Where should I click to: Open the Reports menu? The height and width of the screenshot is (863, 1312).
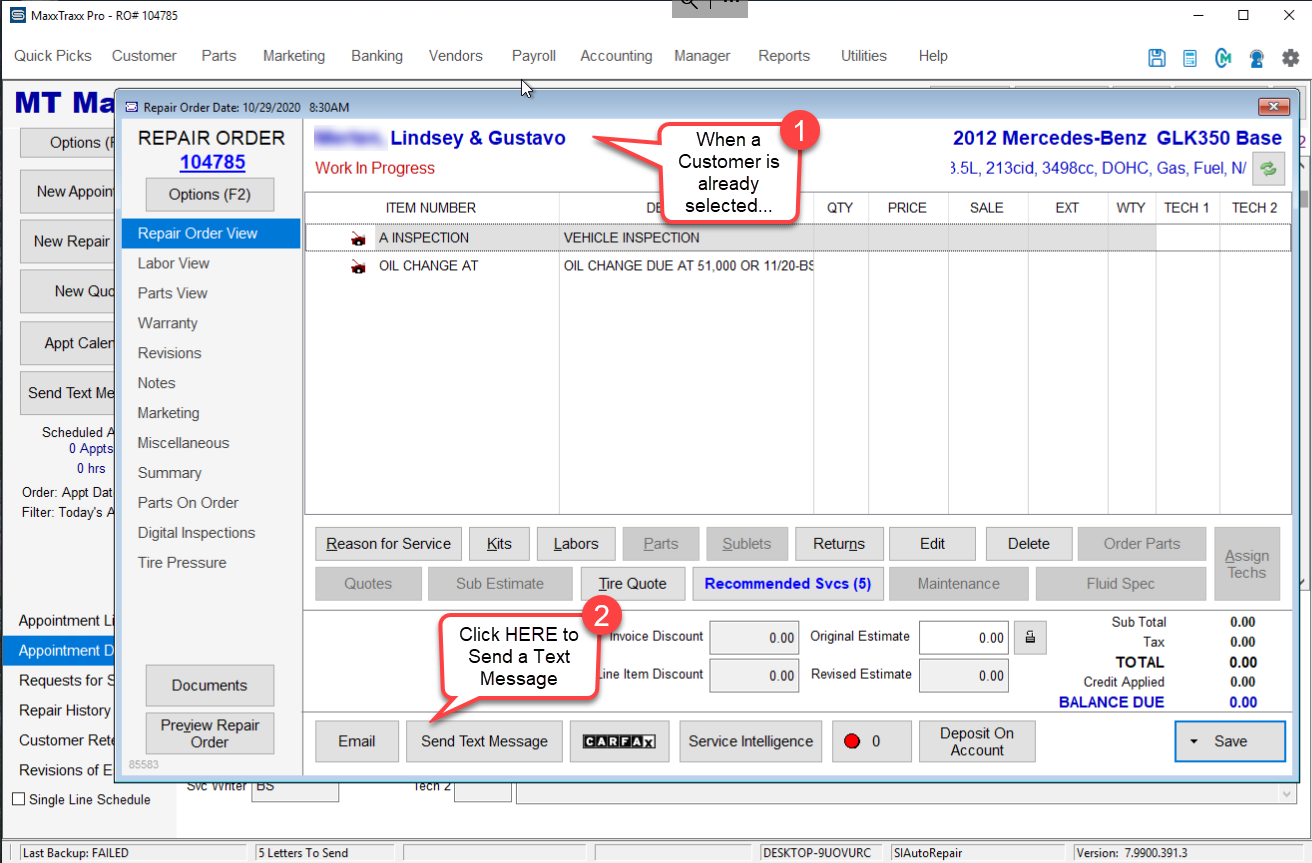pyautogui.click(x=784, y=56)
